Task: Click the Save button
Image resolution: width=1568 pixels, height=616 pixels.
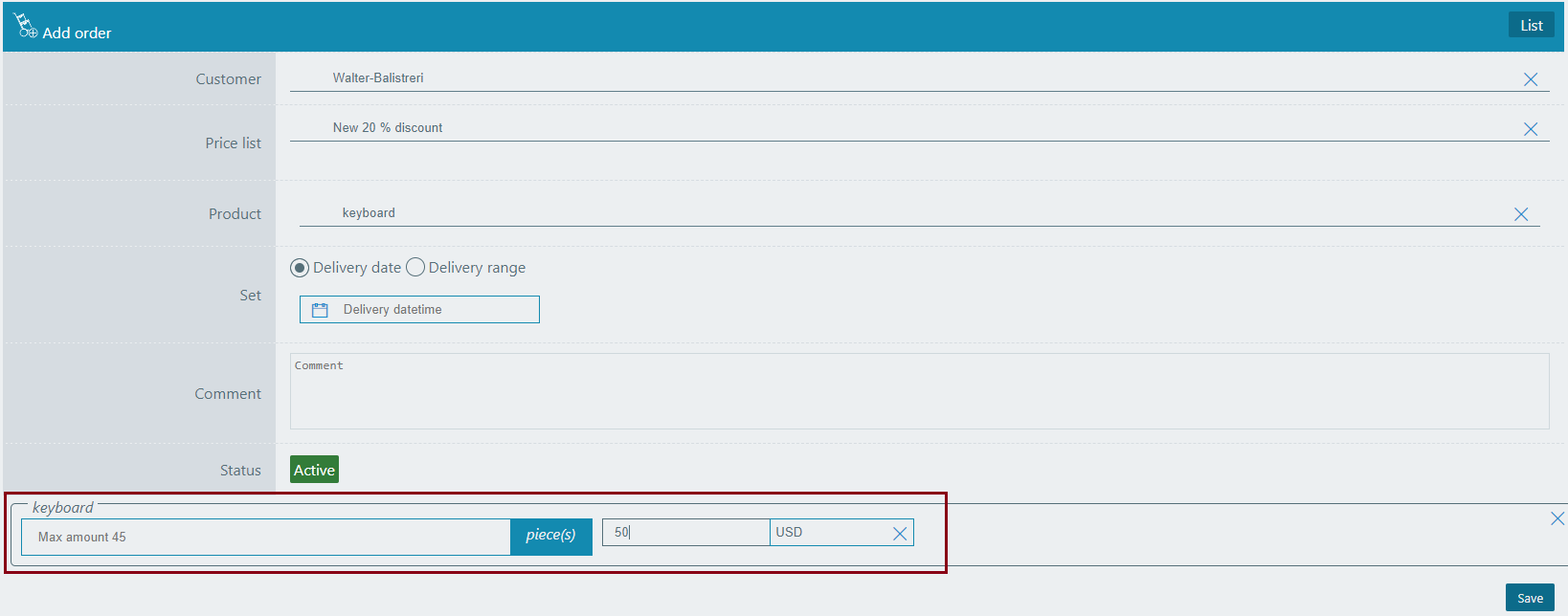Action: click(x=1529, y=598)
